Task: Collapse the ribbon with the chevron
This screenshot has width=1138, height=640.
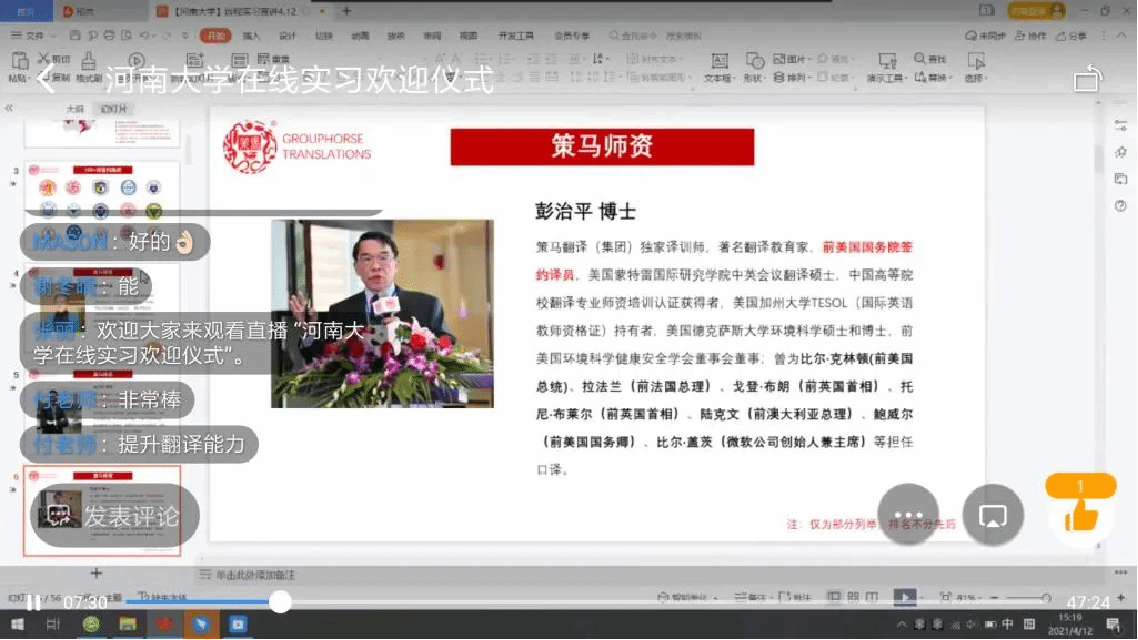Action: tap(1121, 35)
